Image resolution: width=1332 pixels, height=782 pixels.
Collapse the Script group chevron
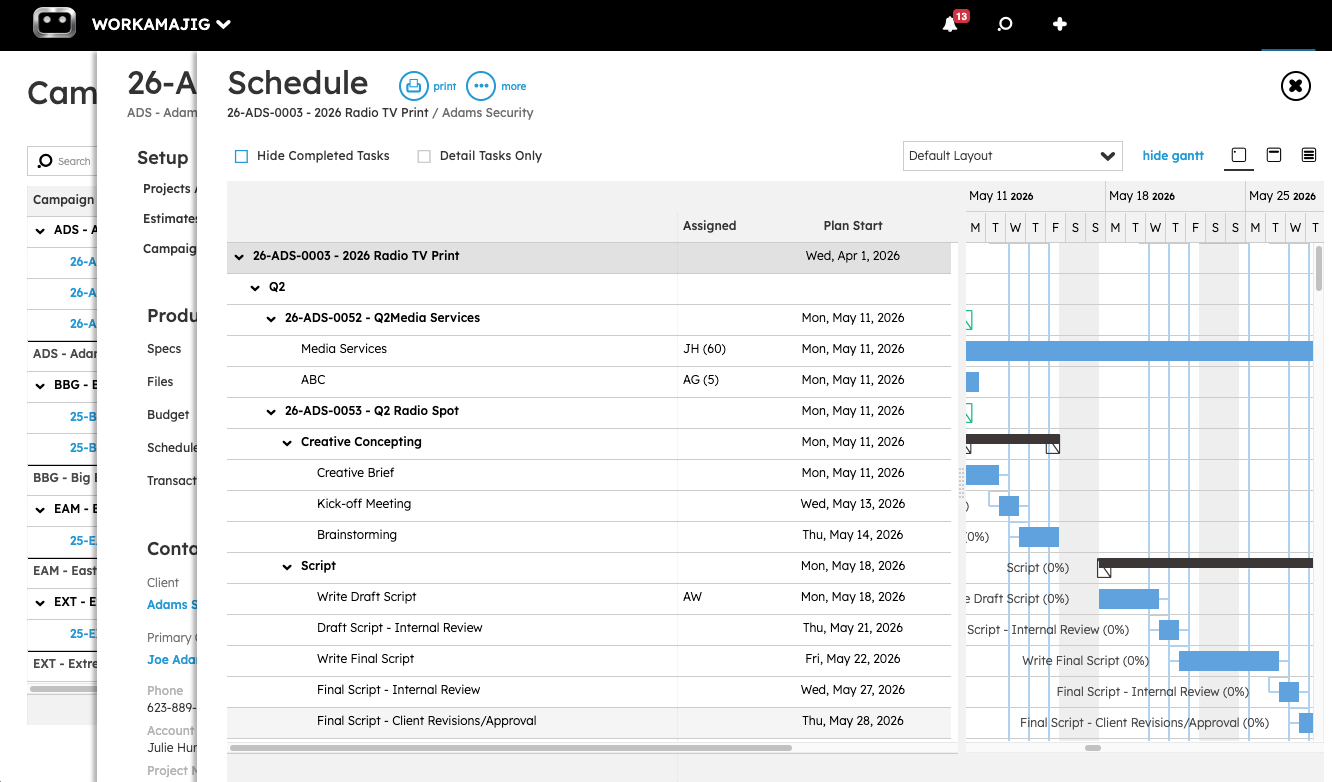[x=287, y=567]
